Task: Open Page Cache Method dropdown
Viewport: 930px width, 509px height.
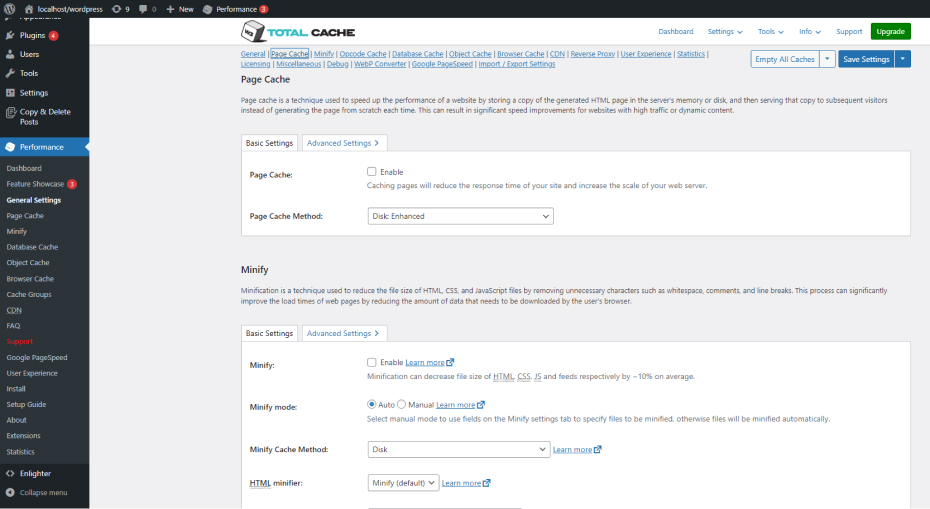Action: coord(460,216)
